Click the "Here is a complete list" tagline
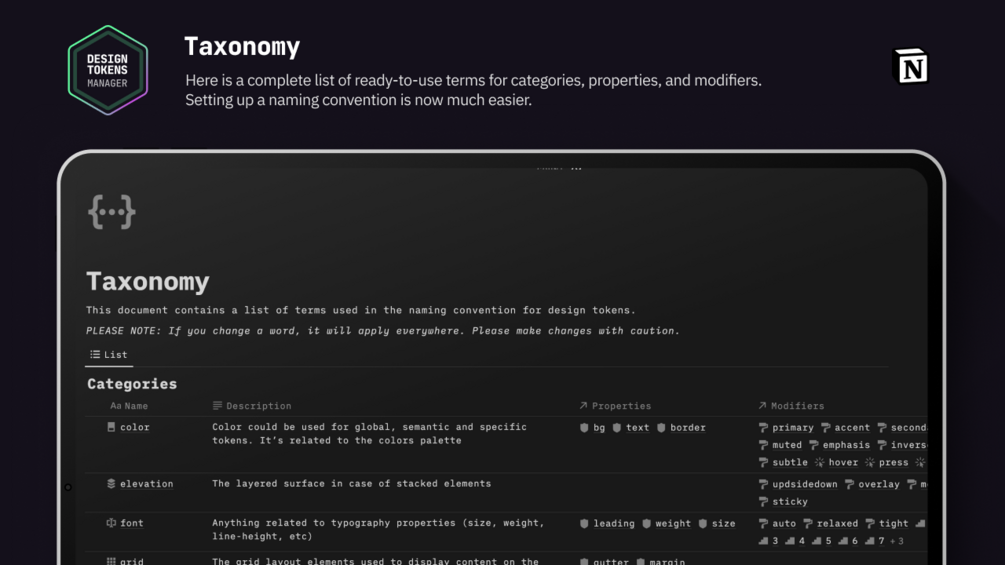Viewport: 1005px width, 565px height. tap(473, 90)
